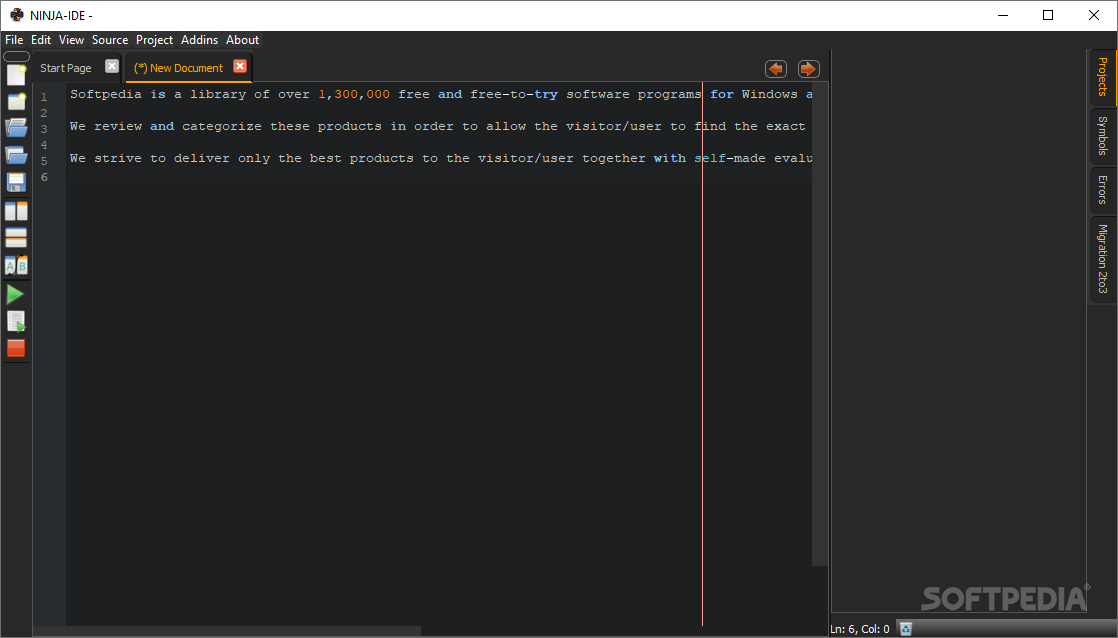Navigate forward with the orange right arrow
Screen dimensions: 1118x638
(809, 69)
